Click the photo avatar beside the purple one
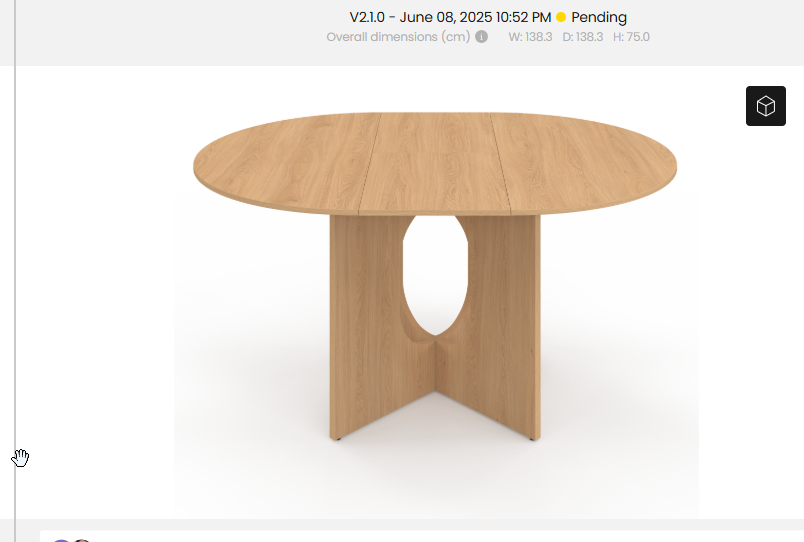Image resolution: width=804 pixels, height=542 pixels. point(81,540)
